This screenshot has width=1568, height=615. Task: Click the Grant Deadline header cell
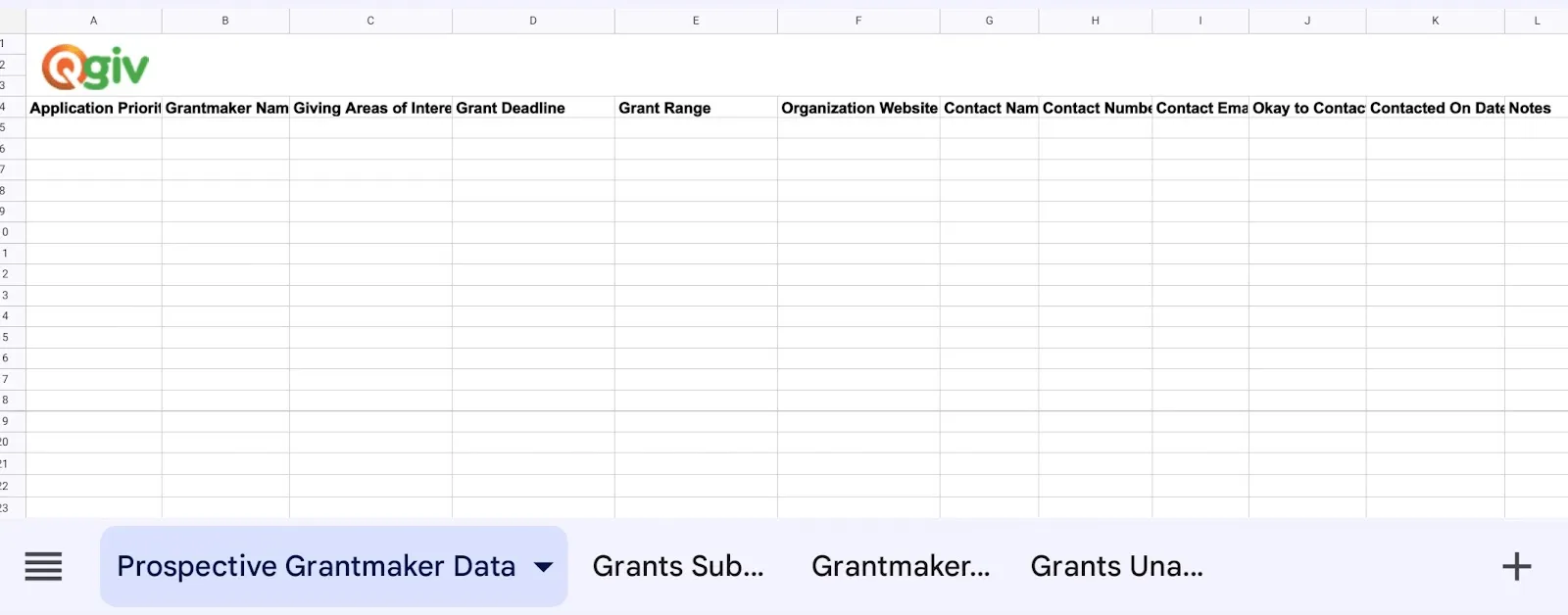(533, 108)
